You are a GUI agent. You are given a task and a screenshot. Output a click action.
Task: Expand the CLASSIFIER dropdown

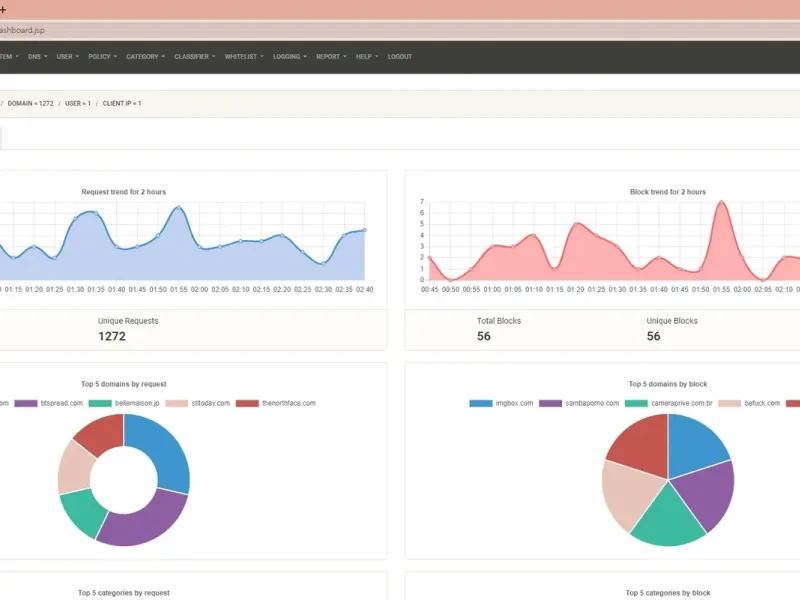click(194, 57)
